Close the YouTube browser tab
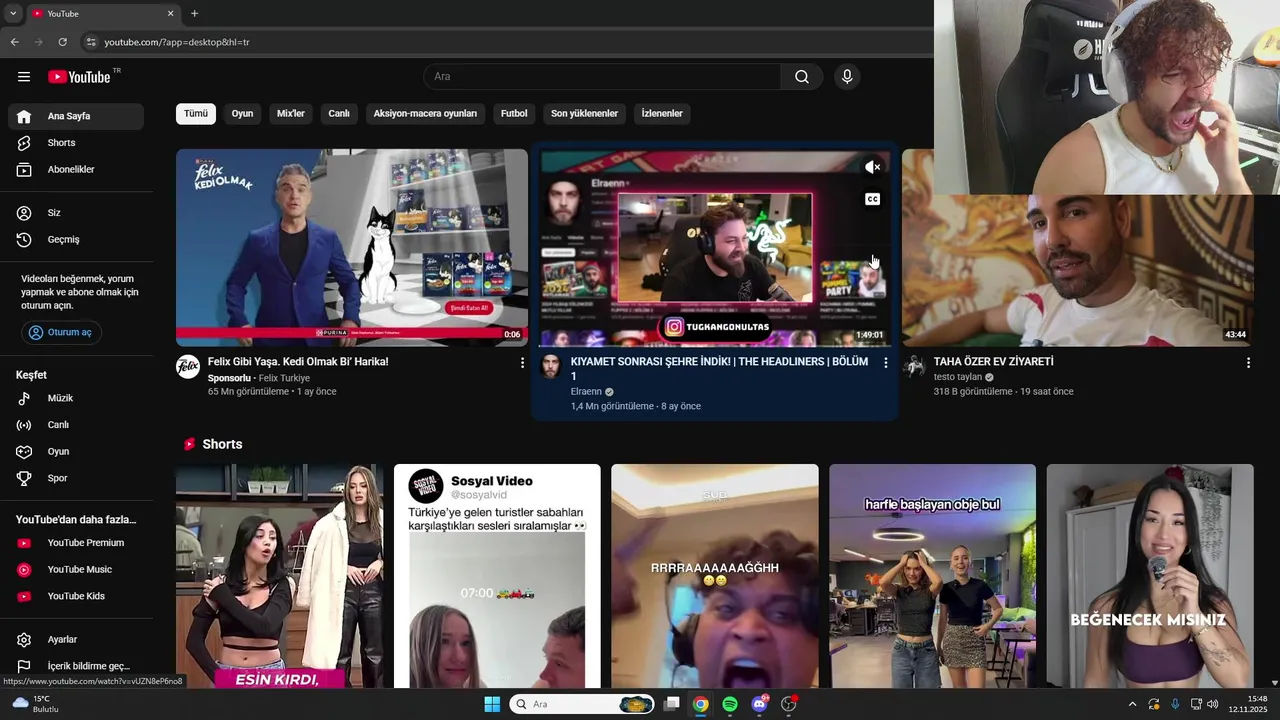The width and height of the screenshot is (1280, 720). point(170,14)
